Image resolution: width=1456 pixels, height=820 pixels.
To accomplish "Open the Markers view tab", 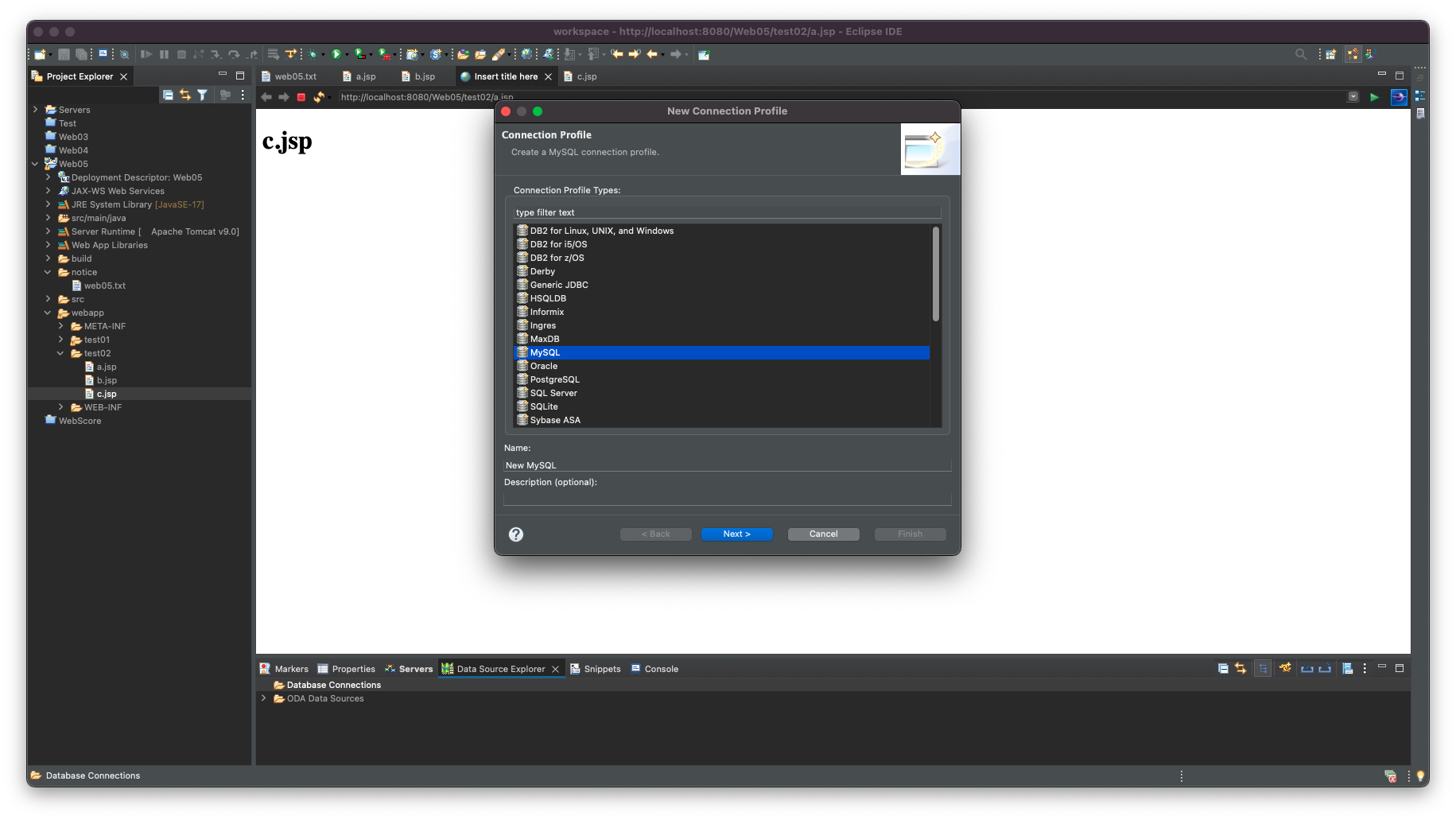I will click(x=284, y=669).
